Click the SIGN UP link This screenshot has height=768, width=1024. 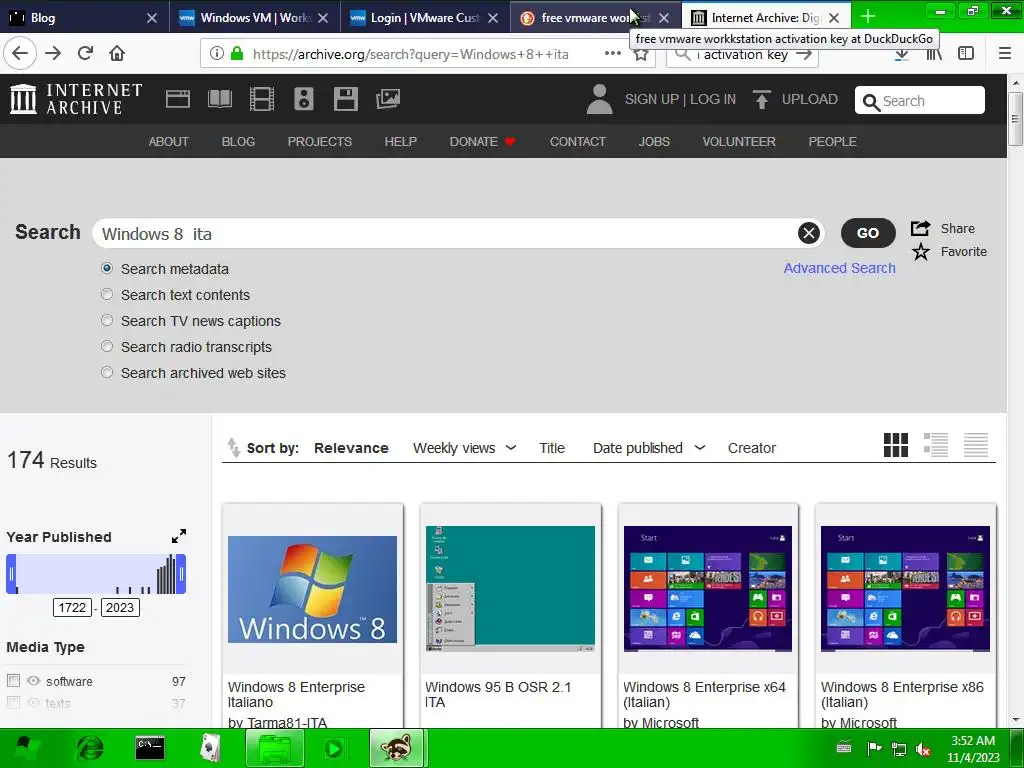[x=652, y=99]
